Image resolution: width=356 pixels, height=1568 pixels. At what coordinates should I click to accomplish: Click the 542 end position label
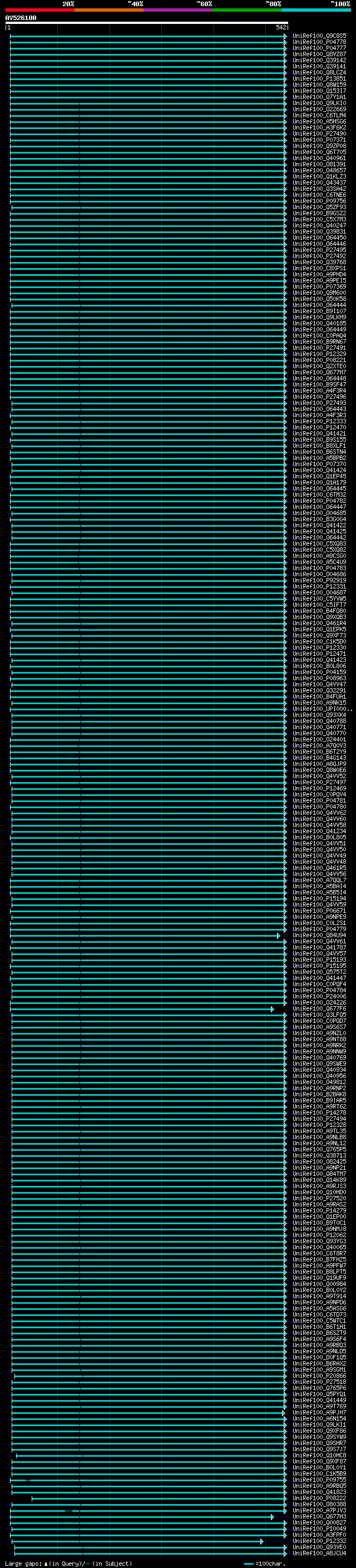pos(280,27)
